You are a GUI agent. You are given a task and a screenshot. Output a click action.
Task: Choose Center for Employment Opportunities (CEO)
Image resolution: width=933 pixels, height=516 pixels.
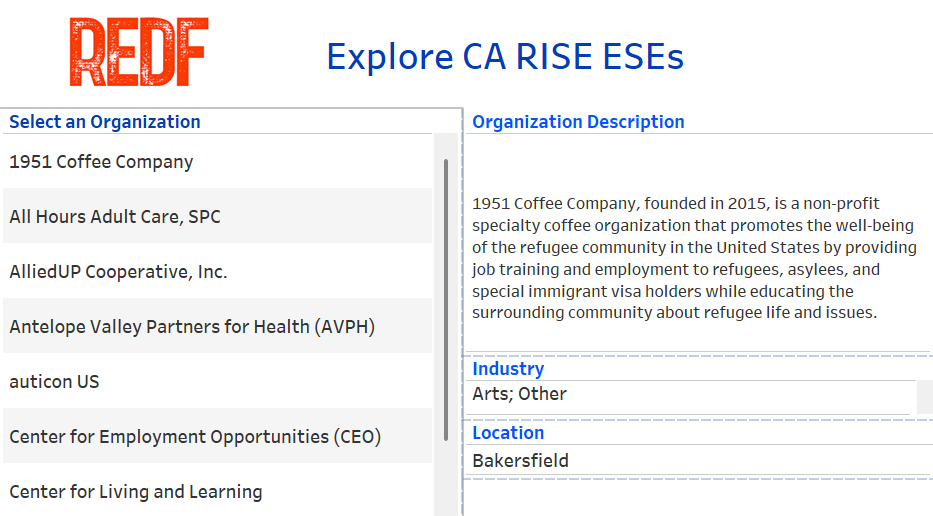195,436
